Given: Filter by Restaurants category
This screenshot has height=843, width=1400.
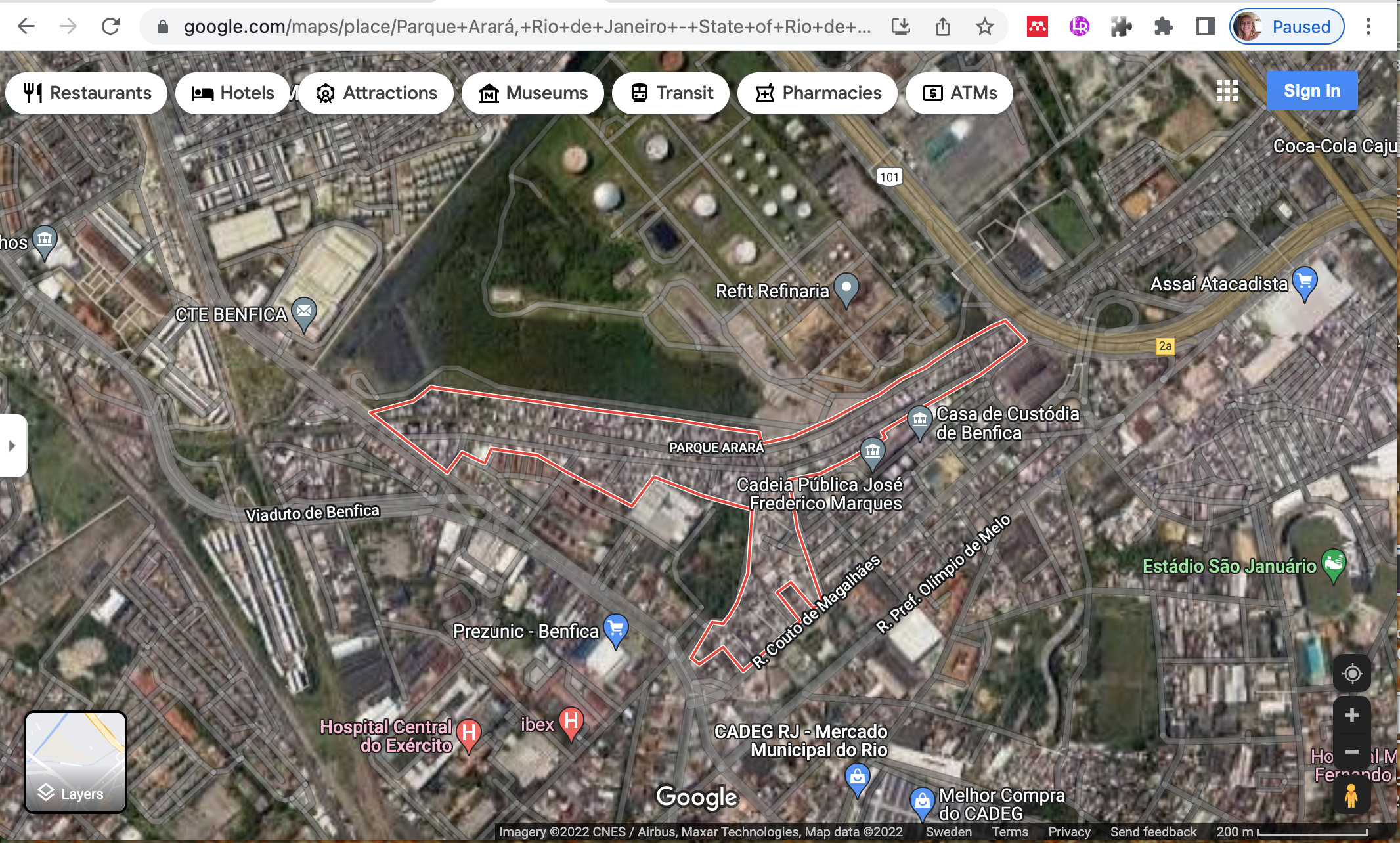Looking at the screenshot, I should (x=87, y=93).
